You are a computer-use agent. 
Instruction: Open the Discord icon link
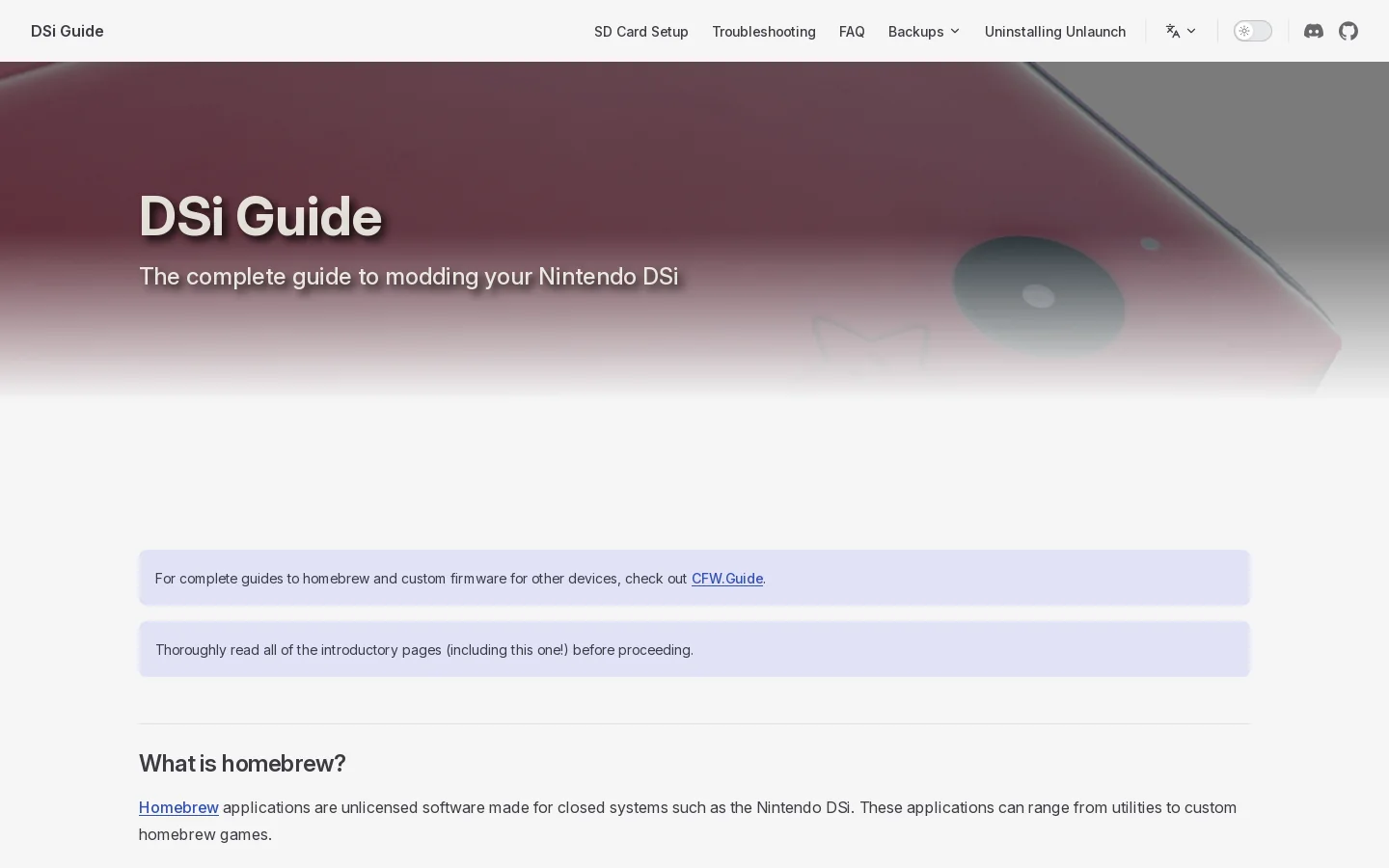coord(1314,31)
